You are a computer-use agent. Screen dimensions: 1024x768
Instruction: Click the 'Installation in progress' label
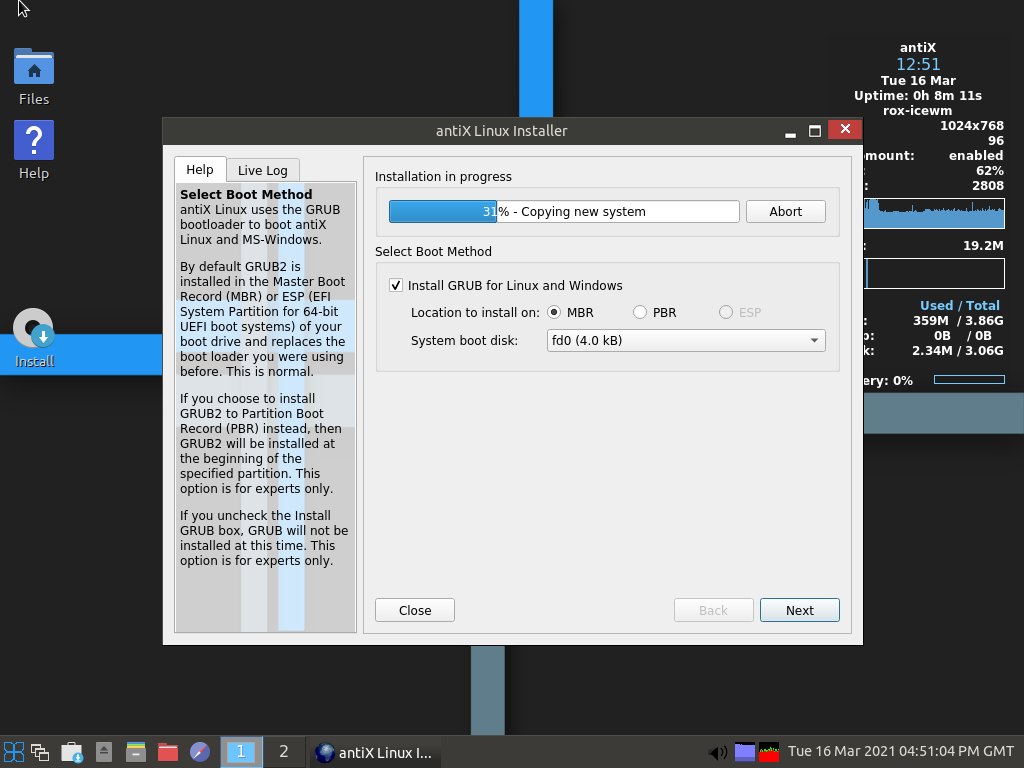(x=443, y=176)
